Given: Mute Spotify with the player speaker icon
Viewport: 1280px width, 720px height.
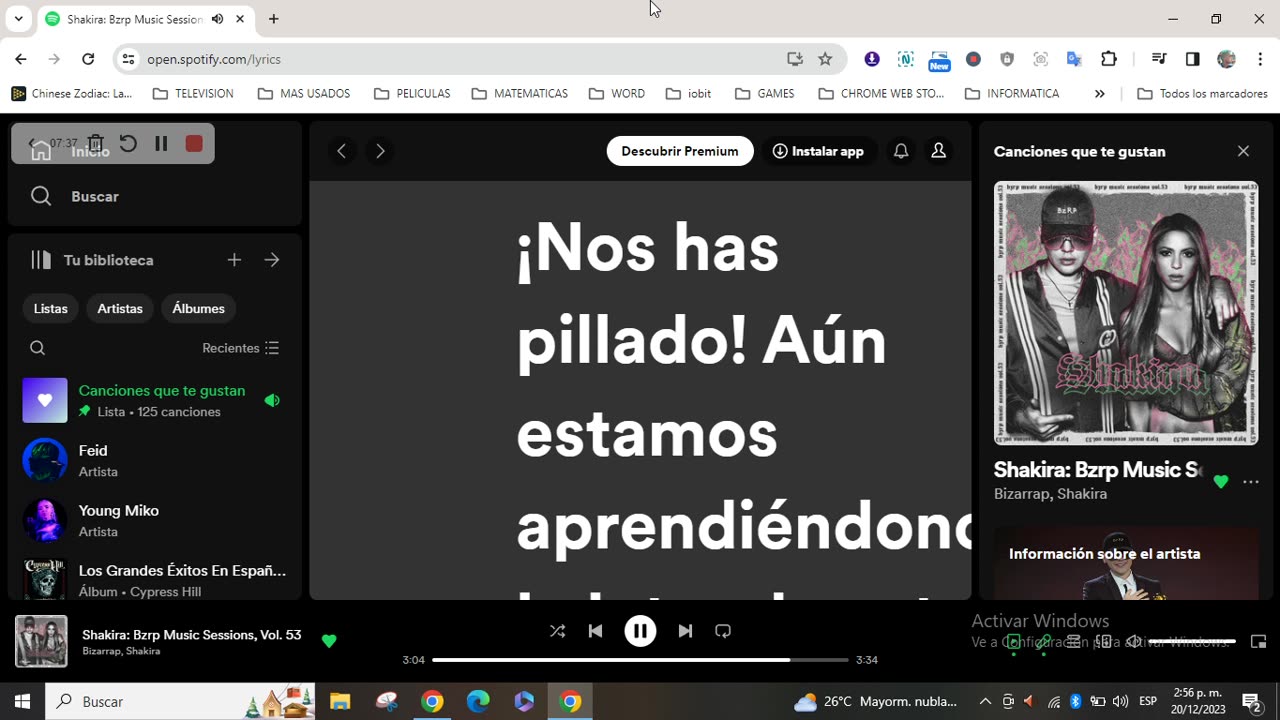Looking at the screenshot, I should (x=1134, y=642).
